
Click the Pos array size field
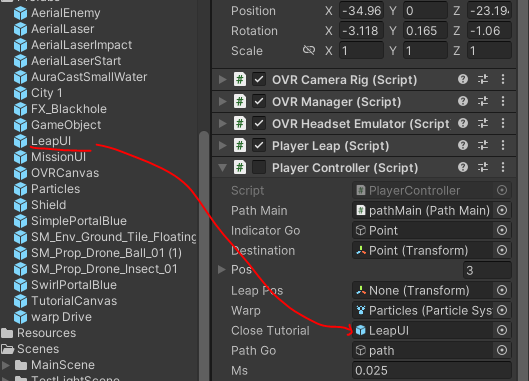(487, 270)
